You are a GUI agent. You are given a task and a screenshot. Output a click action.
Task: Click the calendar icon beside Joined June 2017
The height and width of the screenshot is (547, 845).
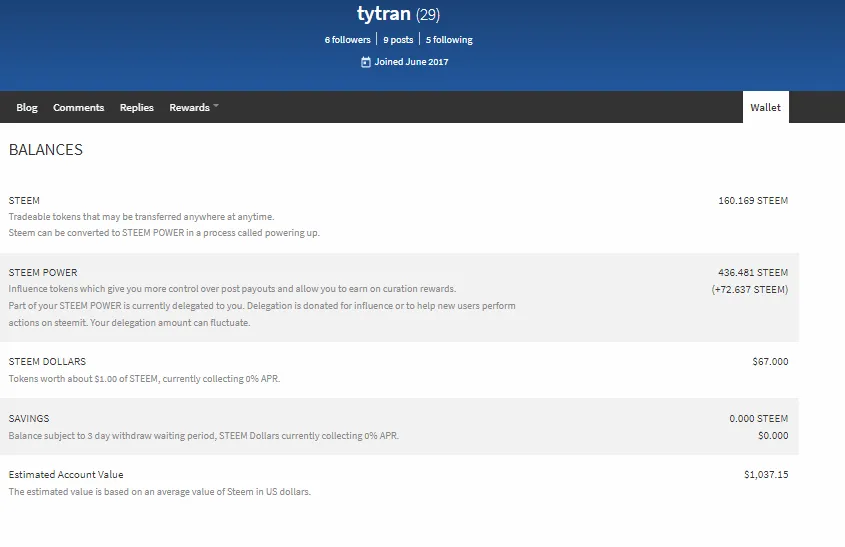click(365, 62)
